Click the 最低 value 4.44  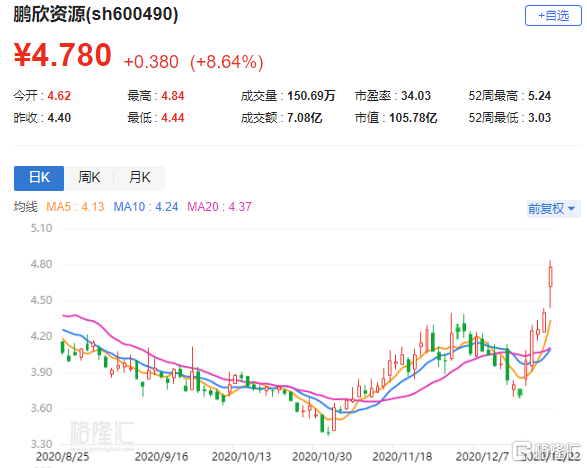(173, 118)
